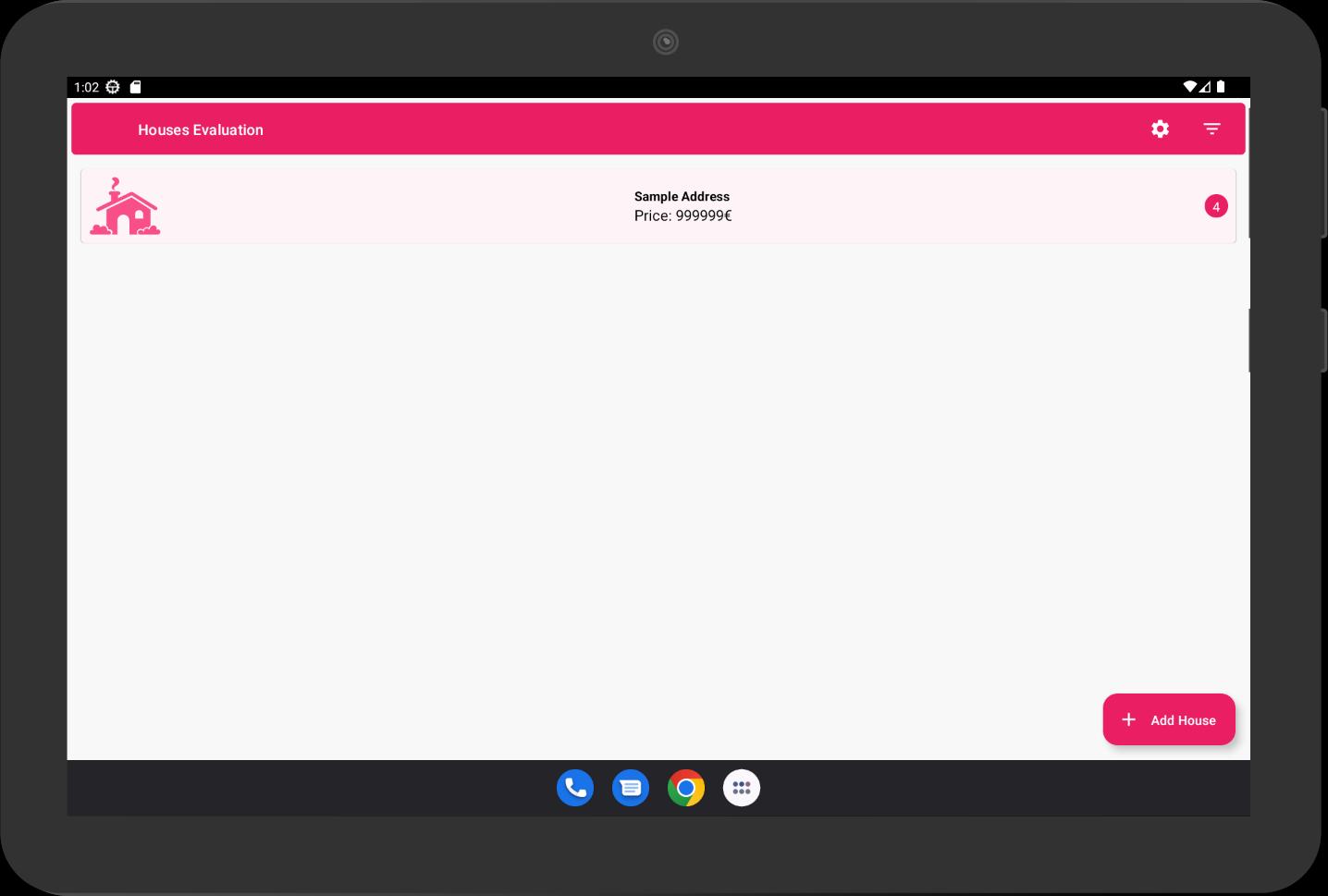
Task: Open the app drawer grid icon
Action: [742, 788]
